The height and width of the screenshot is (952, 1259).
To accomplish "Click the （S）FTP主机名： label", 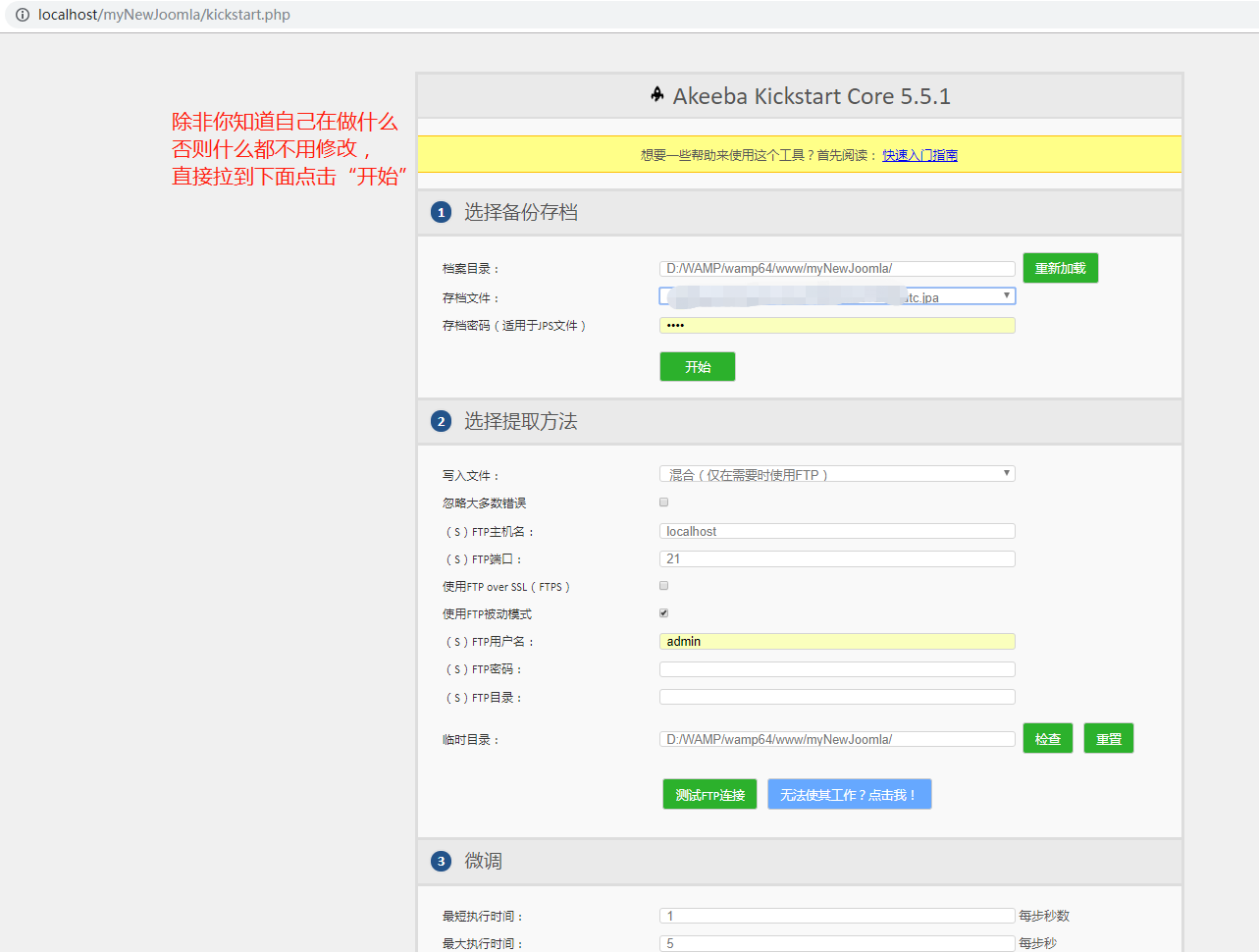I will point(489,532).
